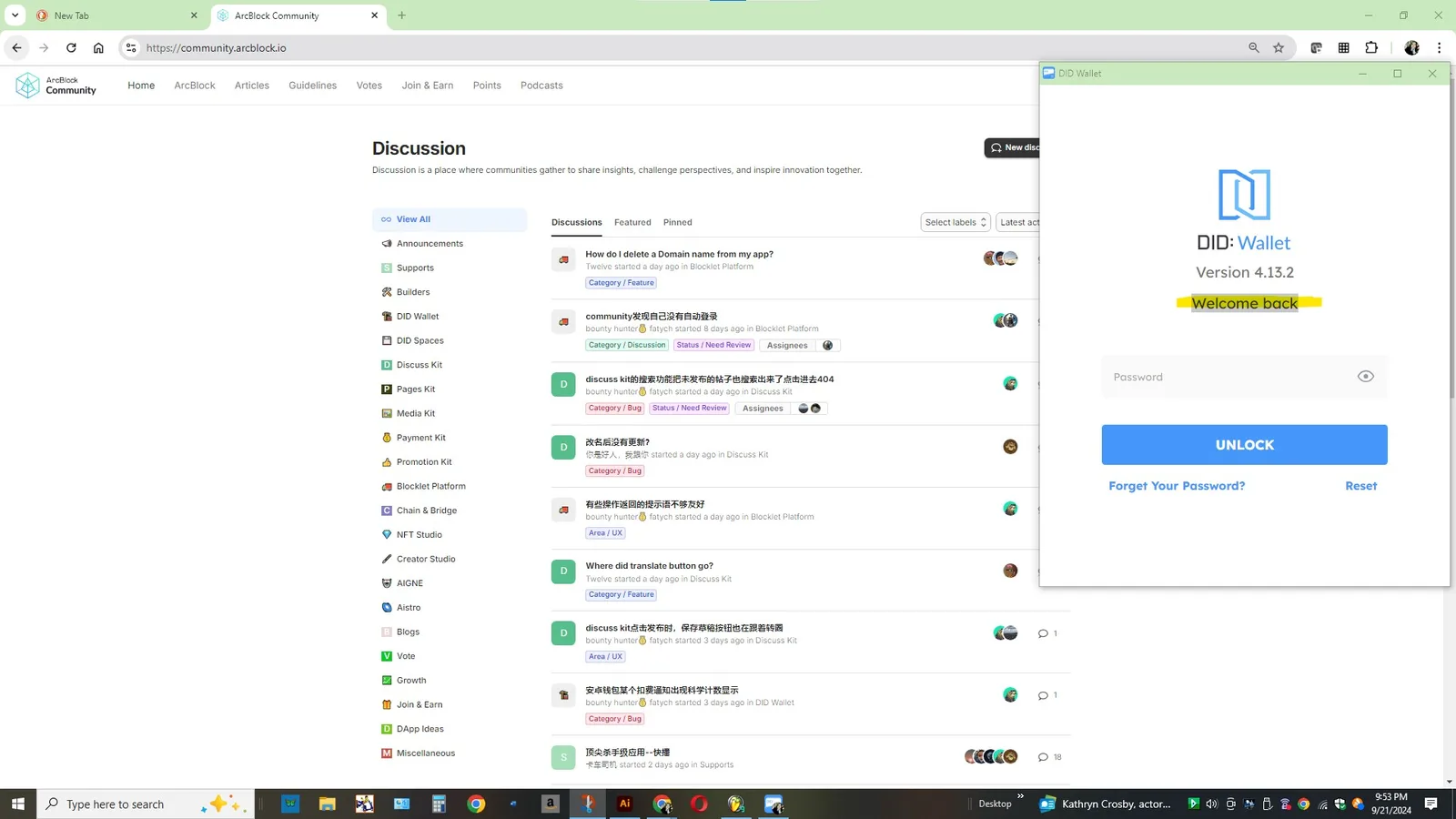
Task: Click the AIGNE sidebar icon
Action: pos(387,583)
